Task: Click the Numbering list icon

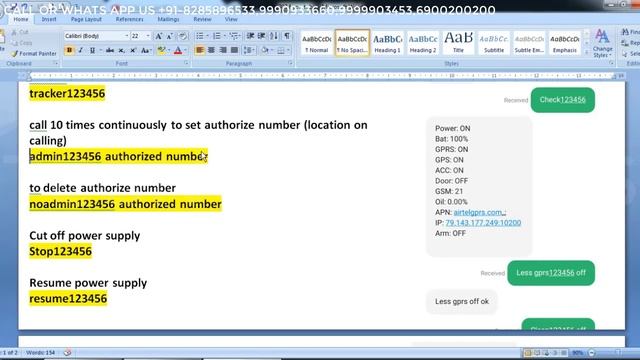Action: pos(217,36)
